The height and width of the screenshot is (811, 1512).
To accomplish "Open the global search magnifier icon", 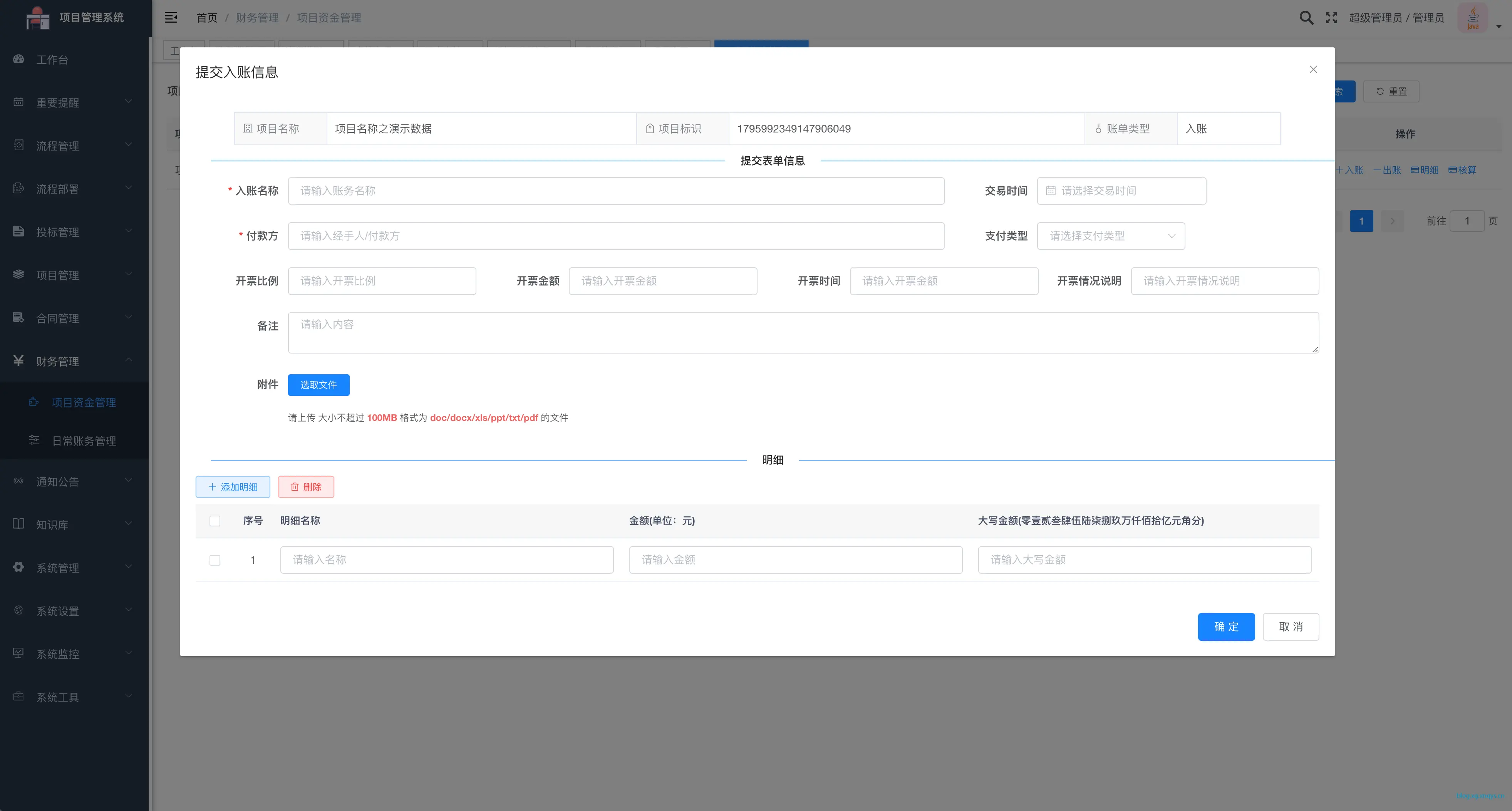I will tap(1306, 18).
